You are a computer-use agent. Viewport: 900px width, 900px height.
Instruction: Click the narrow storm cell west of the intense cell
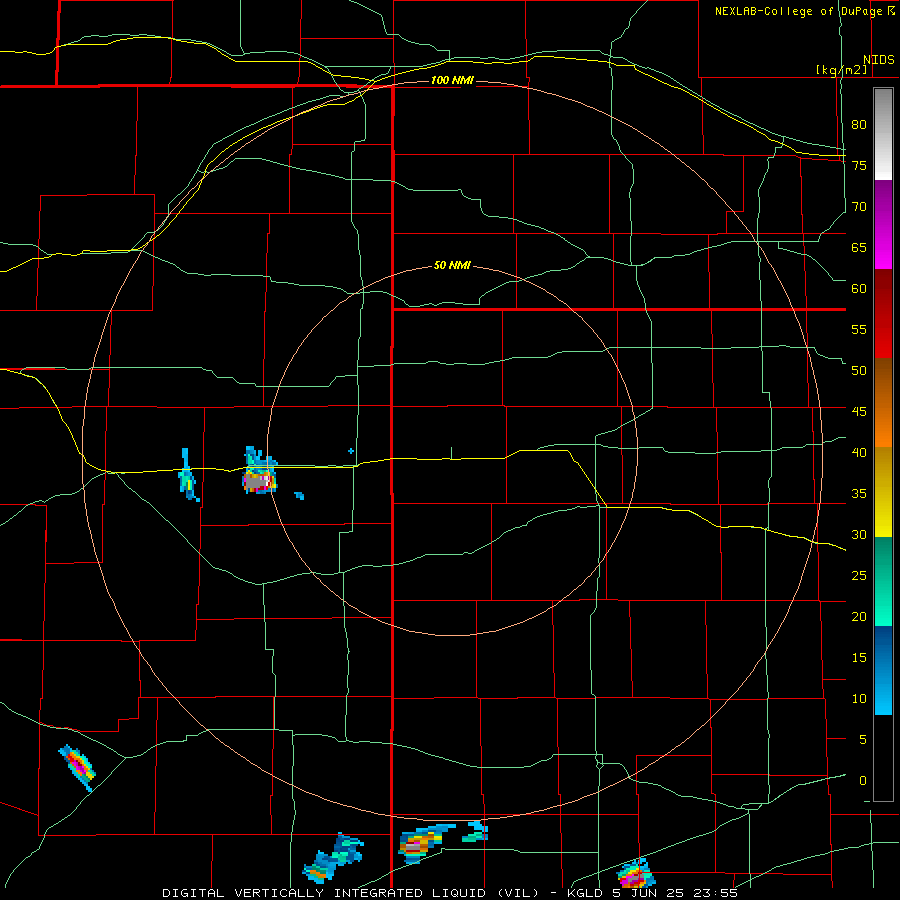point(188,475)
